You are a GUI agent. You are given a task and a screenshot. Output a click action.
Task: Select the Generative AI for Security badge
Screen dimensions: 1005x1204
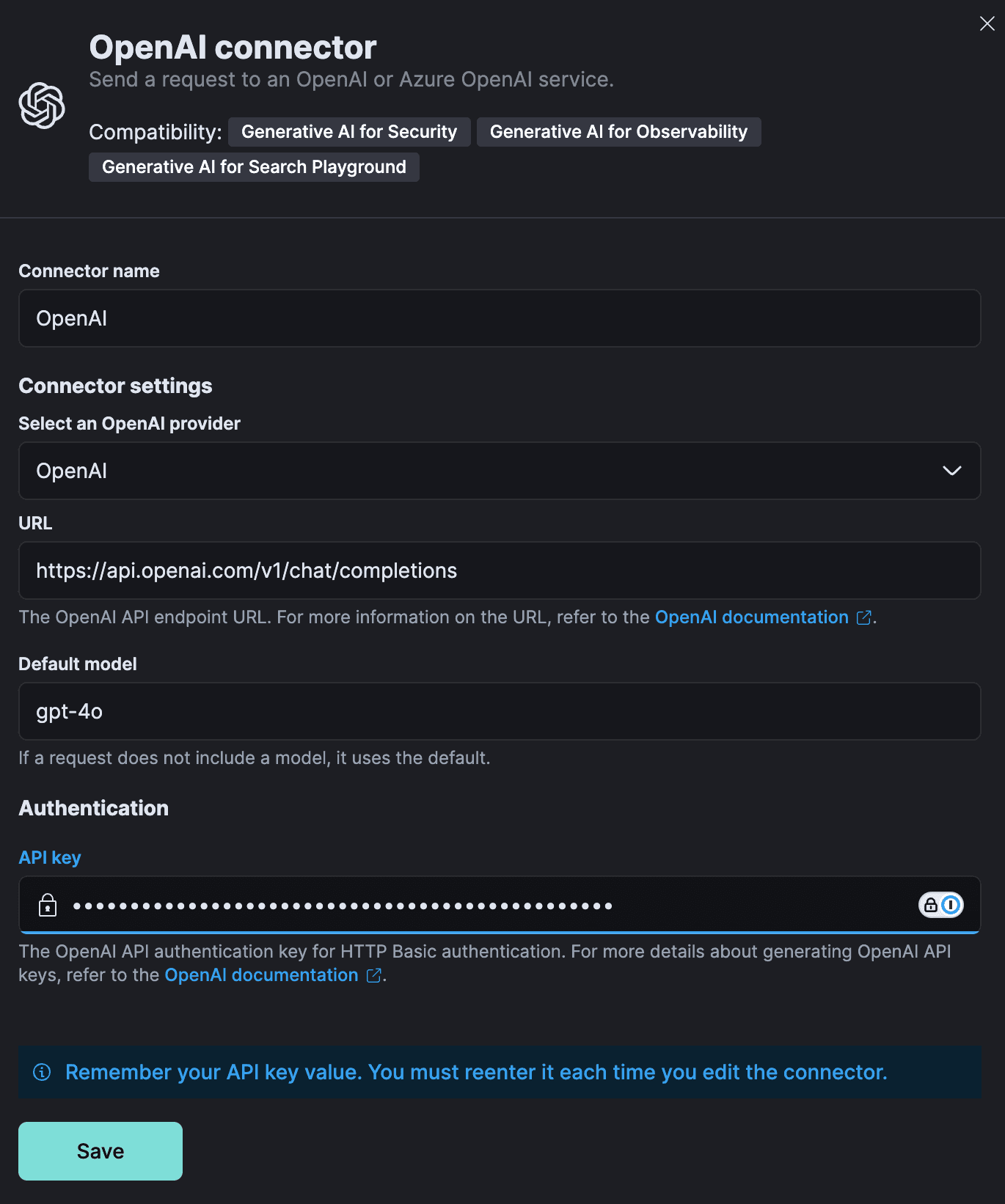pyautogui.click(x=348, y=131)
